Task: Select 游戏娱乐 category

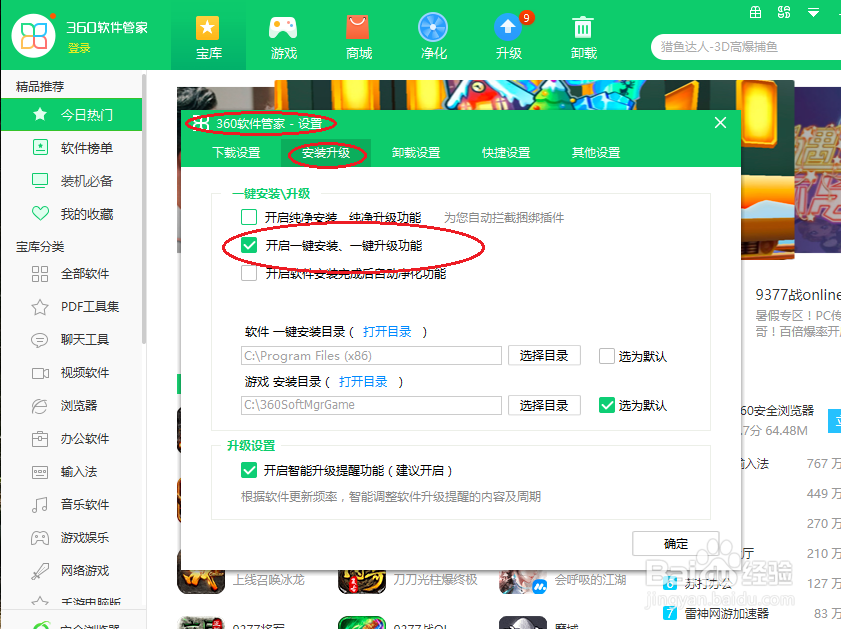Action: pyautogui.click(x=72, y=537)
